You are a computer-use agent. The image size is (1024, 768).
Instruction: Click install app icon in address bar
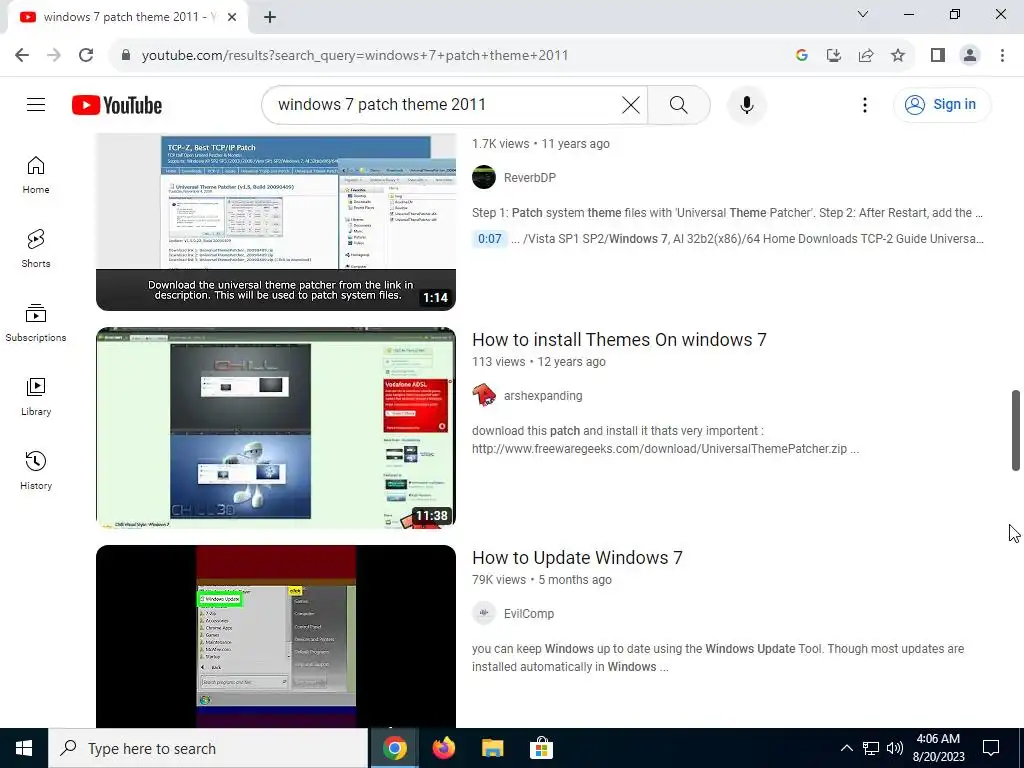click(834, 55)
